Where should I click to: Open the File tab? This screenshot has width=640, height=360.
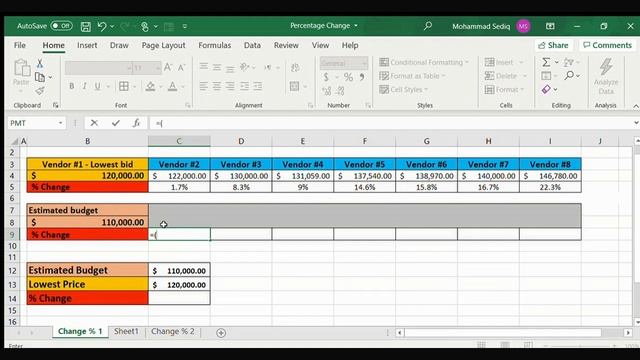[20, 45]
